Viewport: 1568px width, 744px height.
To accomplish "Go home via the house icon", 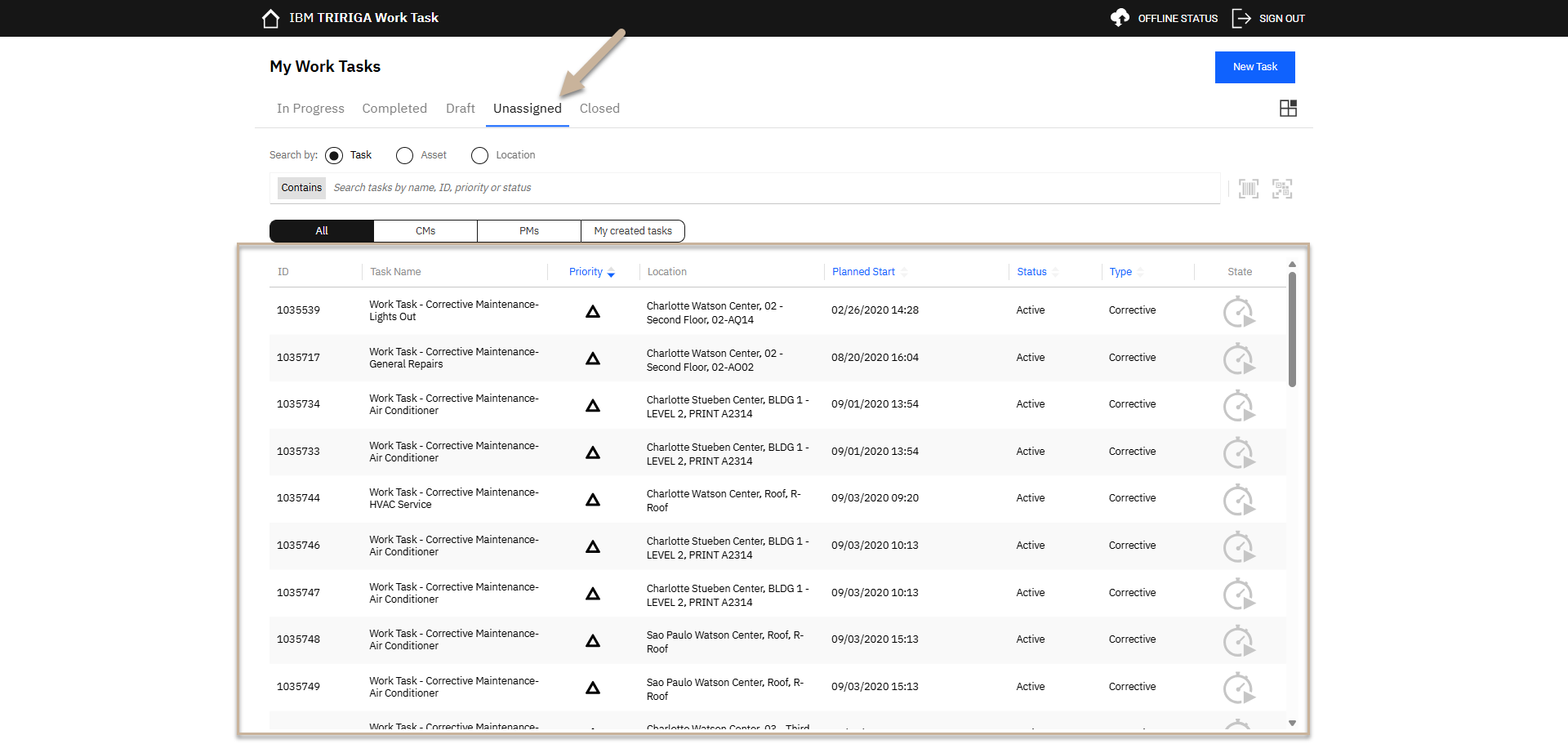I will click(271, 18).
